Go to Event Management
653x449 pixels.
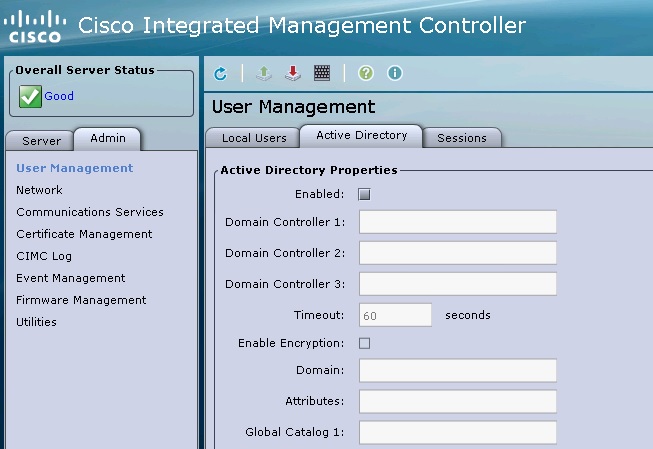pyautogui.click(x=70, y=278)
